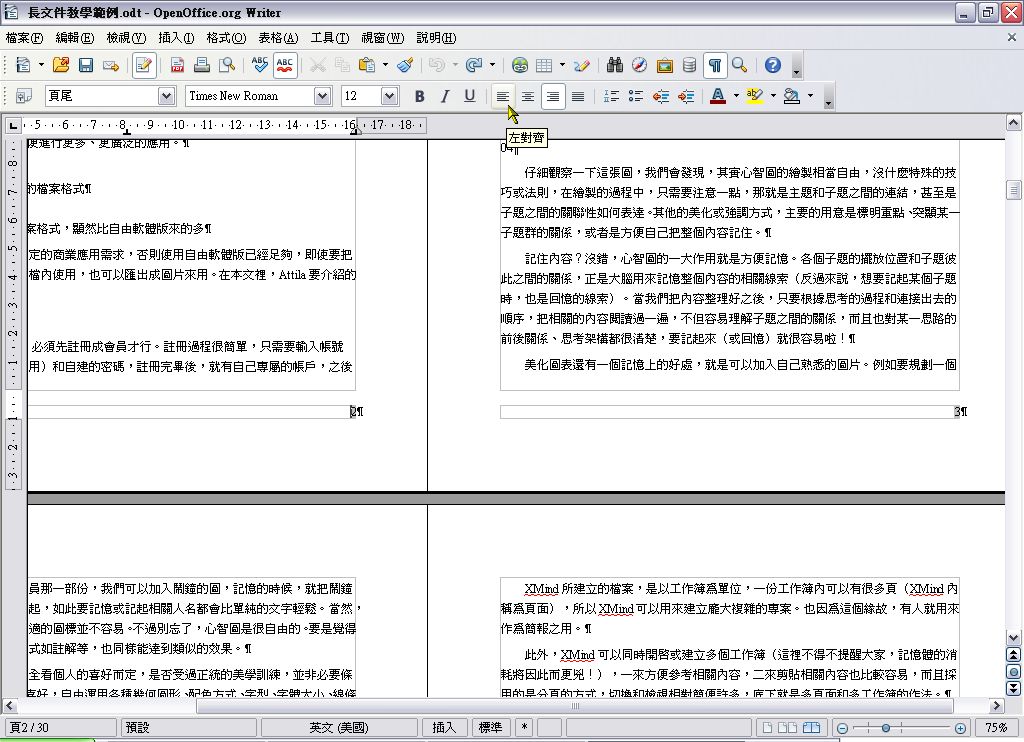Open the 編輯(E) menu

click(x=74, y=38)
